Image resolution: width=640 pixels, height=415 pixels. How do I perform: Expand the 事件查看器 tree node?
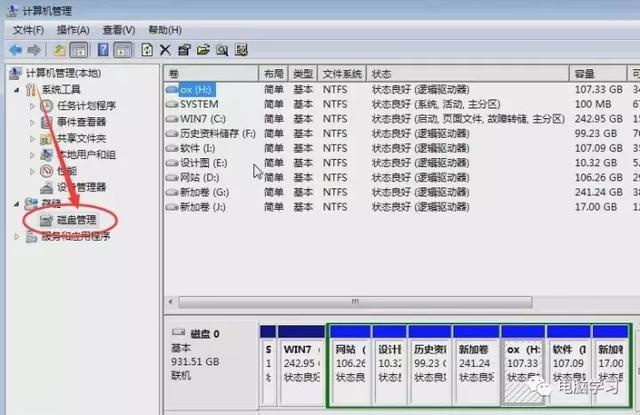click(32, 122)
